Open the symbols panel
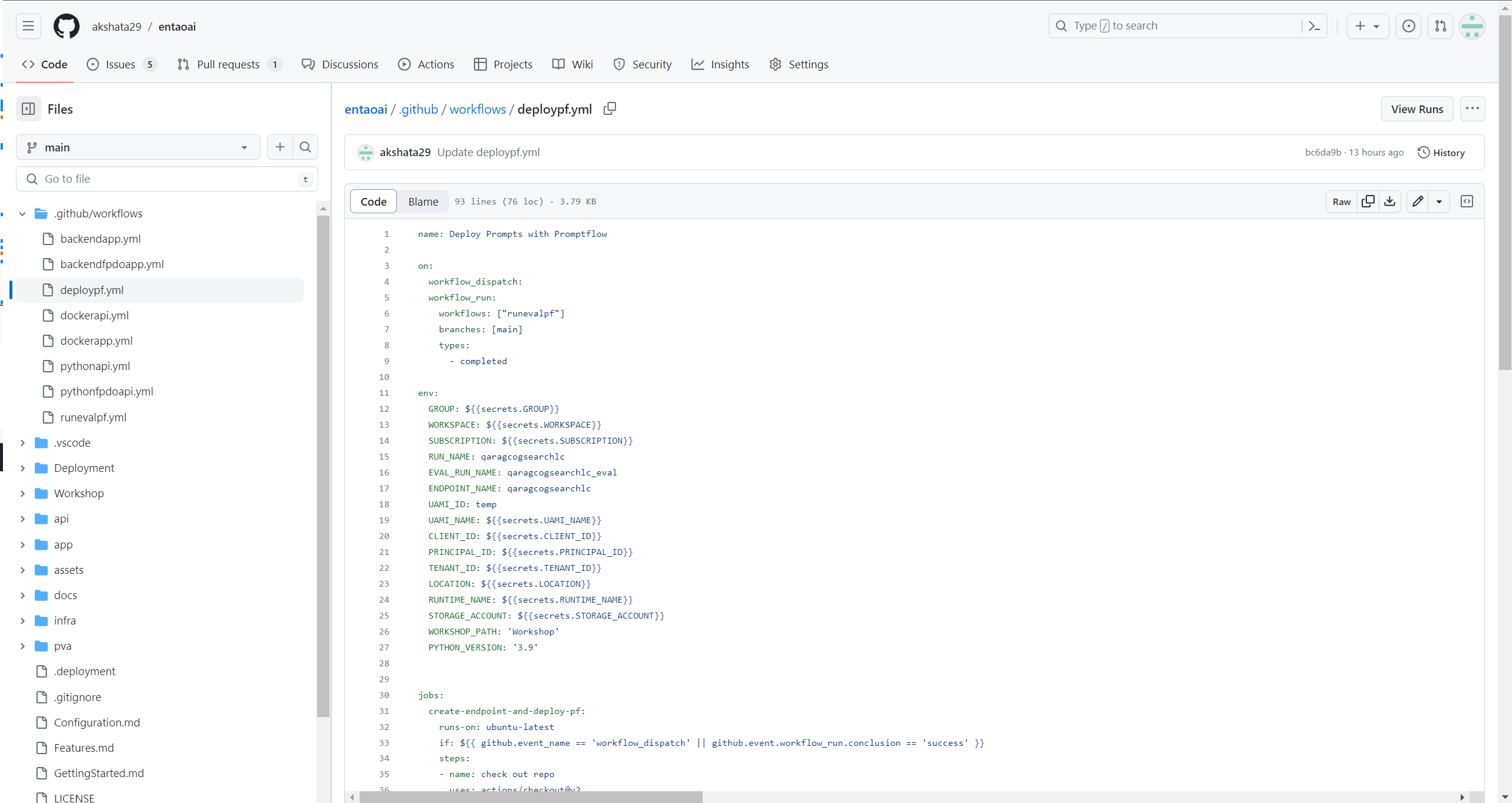 (1467, 201)
